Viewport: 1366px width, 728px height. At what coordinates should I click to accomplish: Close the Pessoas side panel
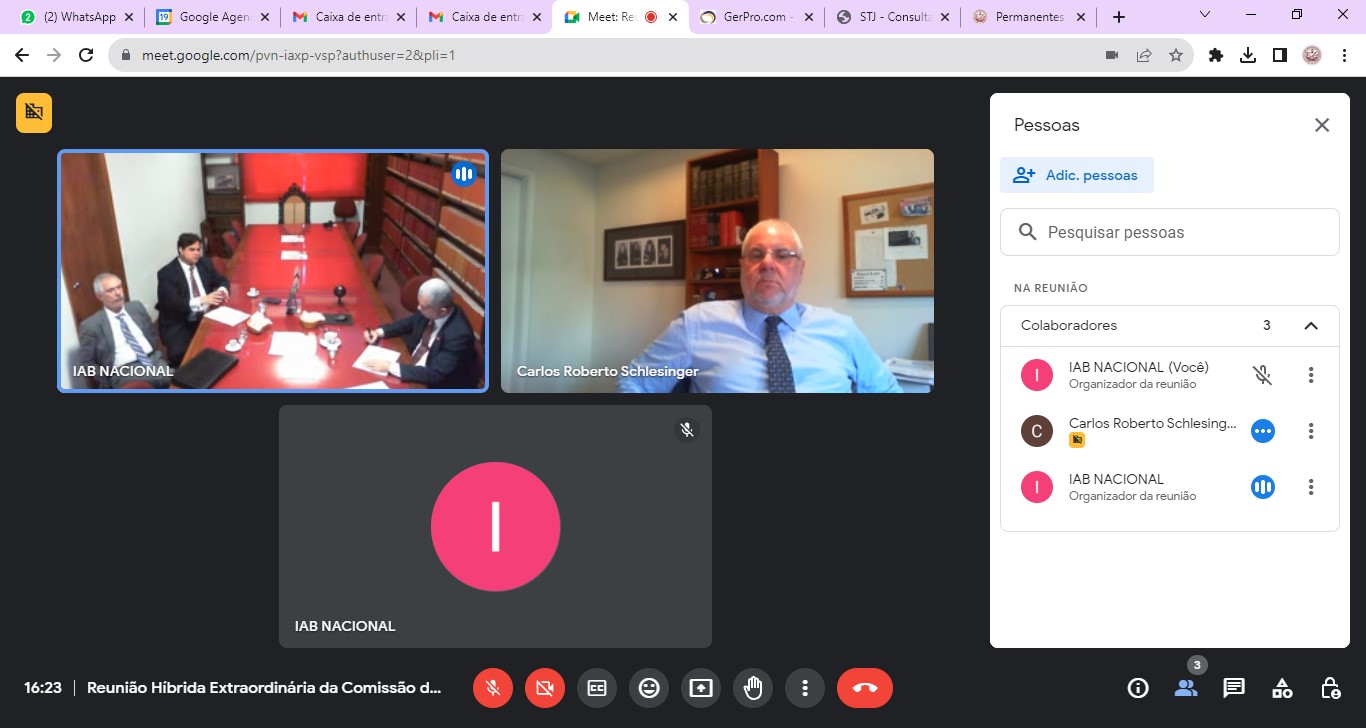pos(1322,125)
